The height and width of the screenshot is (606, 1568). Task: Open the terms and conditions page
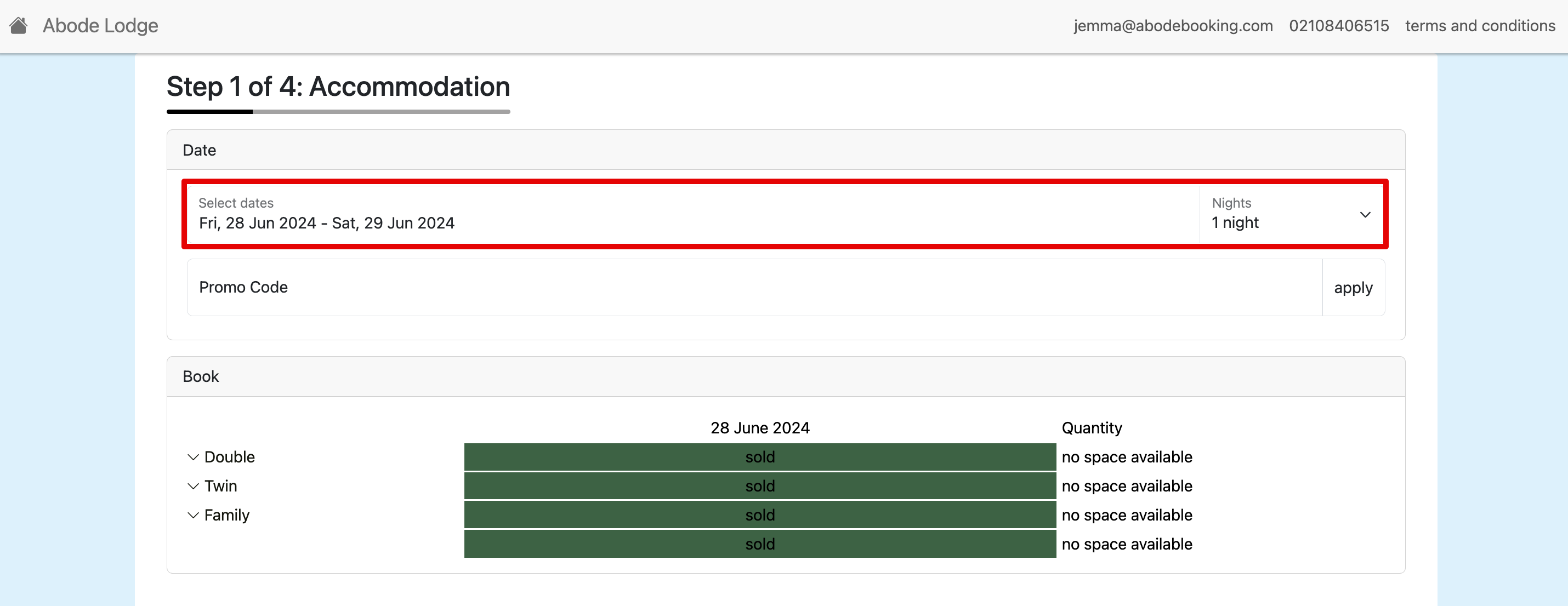[1480, 26]
